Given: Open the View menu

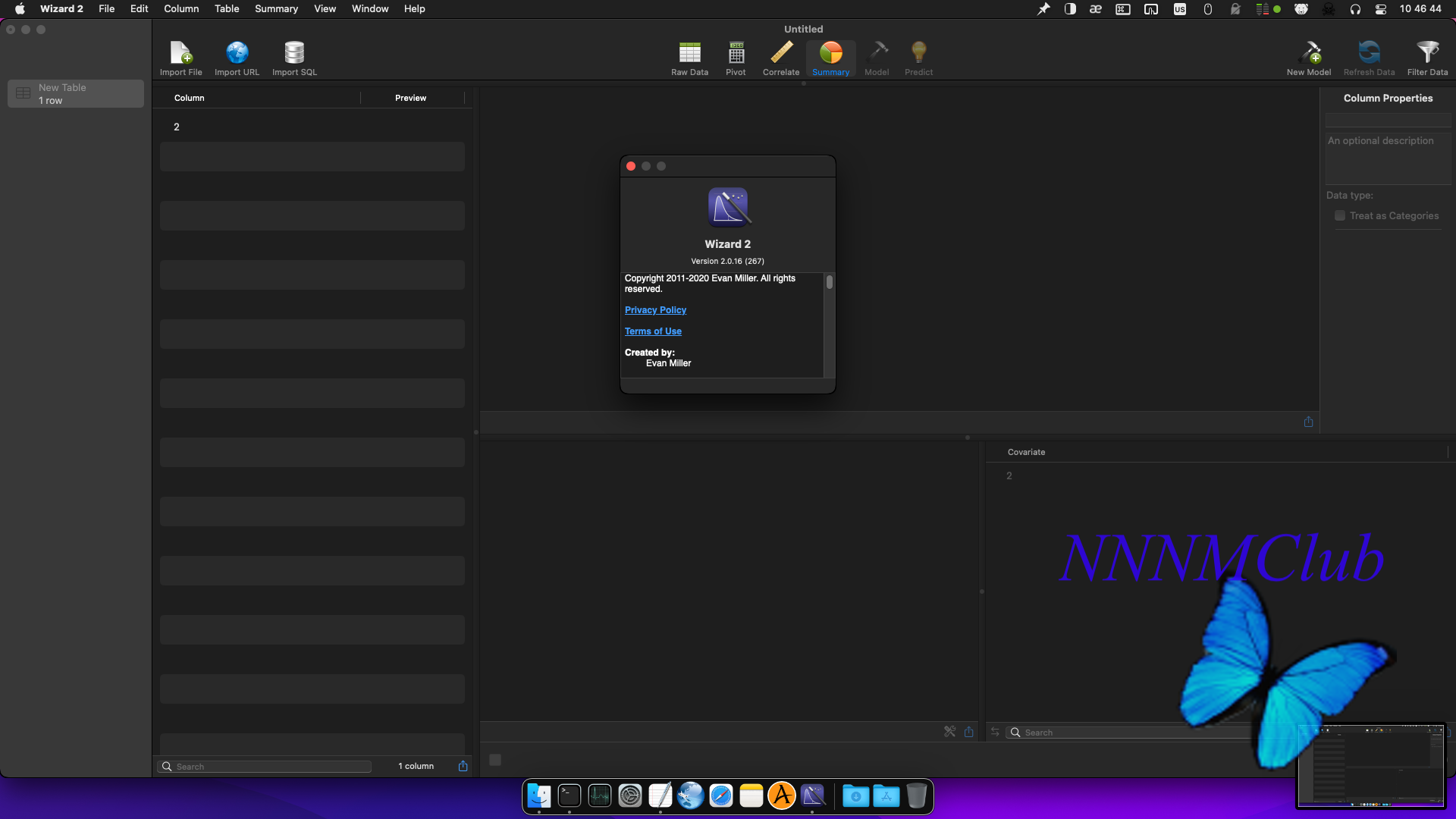Looking at the screenshot, I should click(x=325, y=9).
